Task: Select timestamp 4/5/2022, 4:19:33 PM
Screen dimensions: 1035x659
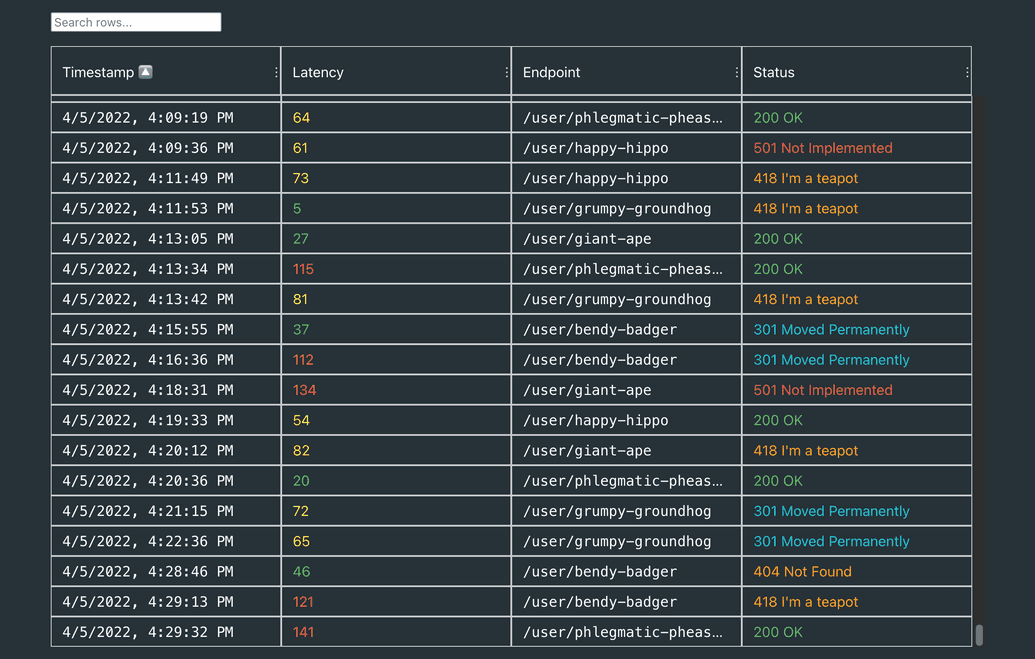Action: coord(148,421)
